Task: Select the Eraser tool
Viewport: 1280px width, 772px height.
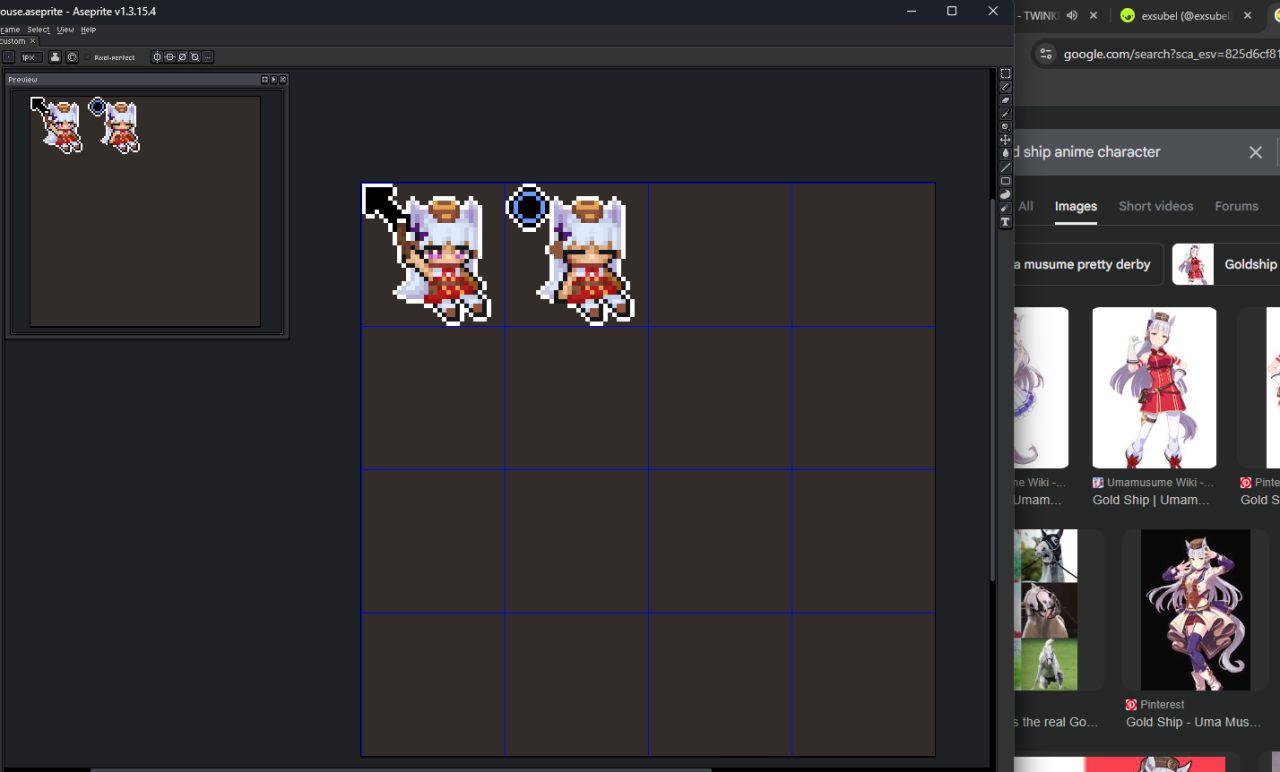Action: [x=1005, y=100]
